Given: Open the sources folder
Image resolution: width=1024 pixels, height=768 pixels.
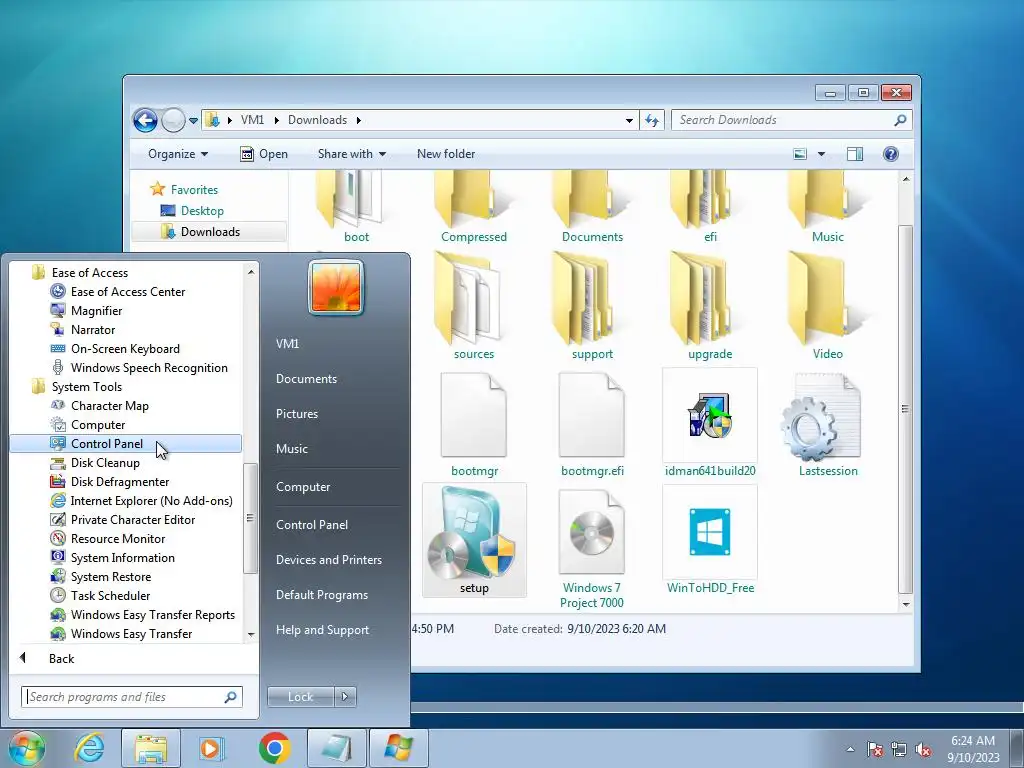Looking at the screenshot, I should [x=467, y=298].
